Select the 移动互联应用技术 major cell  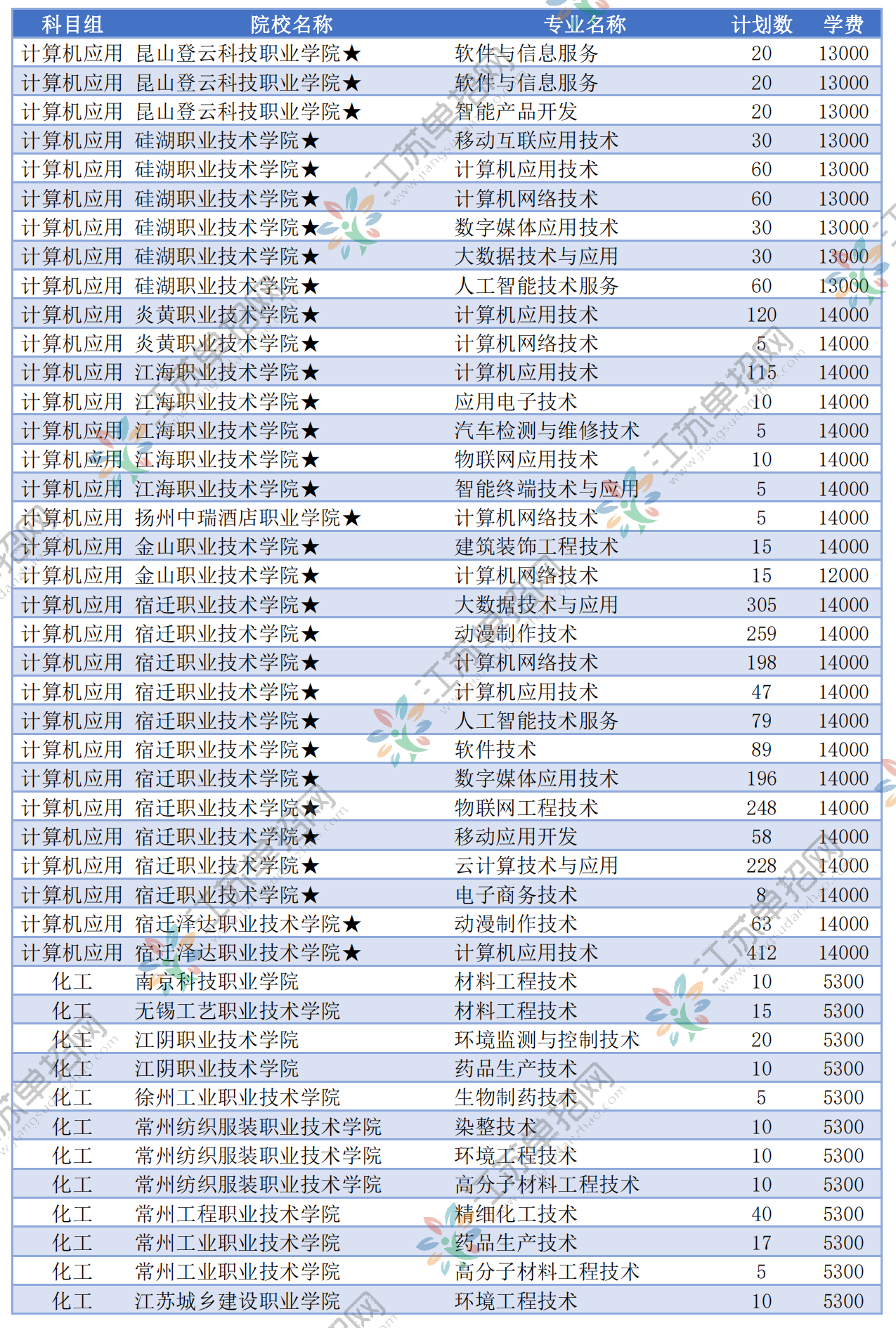[536, 141]
